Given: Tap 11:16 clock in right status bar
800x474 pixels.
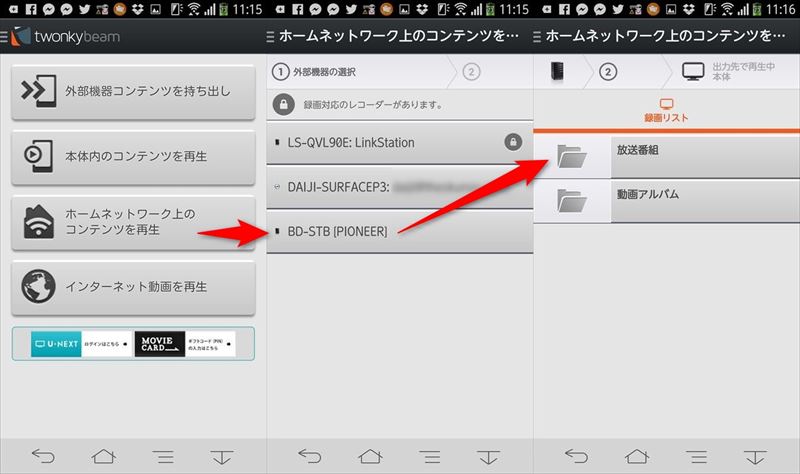Looking at the screenshot, I should 781,9.
